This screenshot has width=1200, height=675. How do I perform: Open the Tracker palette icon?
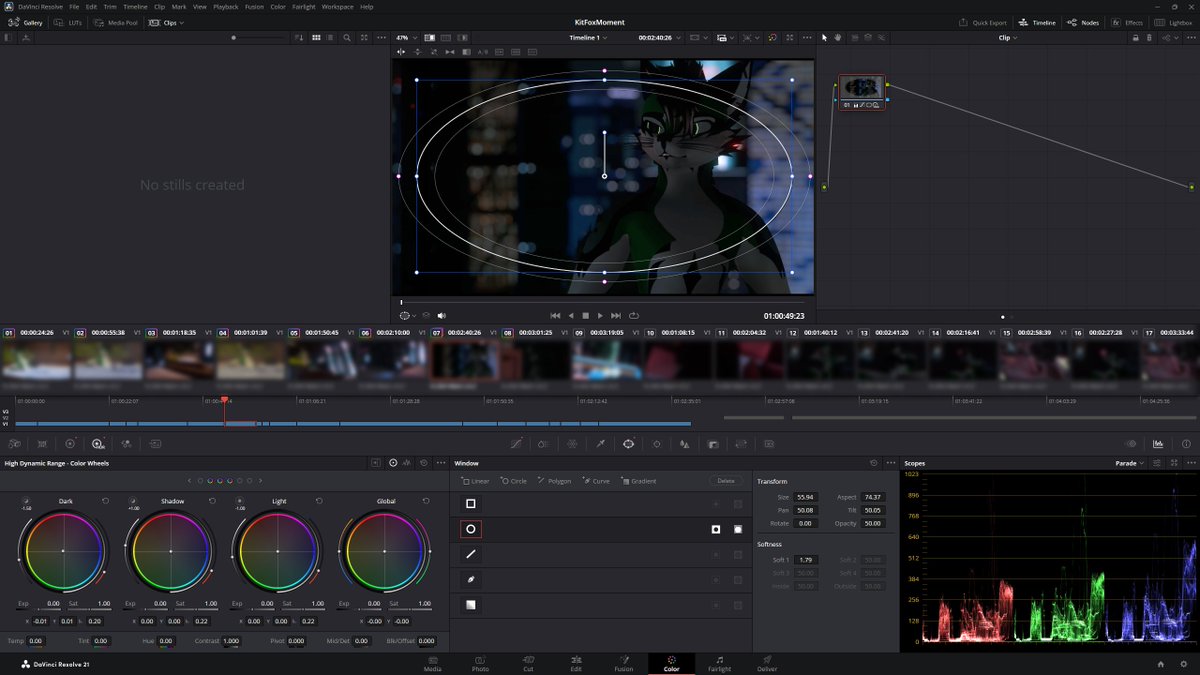657,443
